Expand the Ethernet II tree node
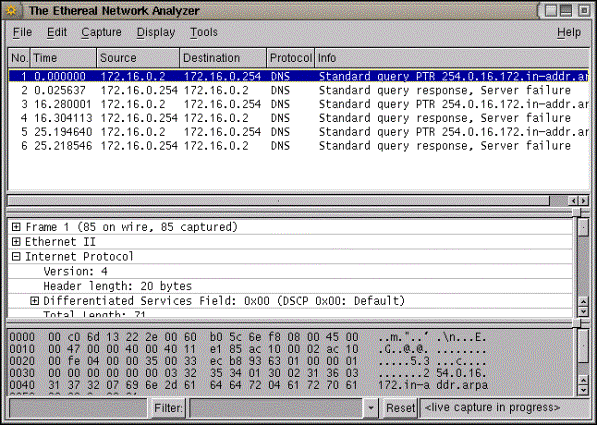This screenshot has width=597, height=425. click(16, 242)
